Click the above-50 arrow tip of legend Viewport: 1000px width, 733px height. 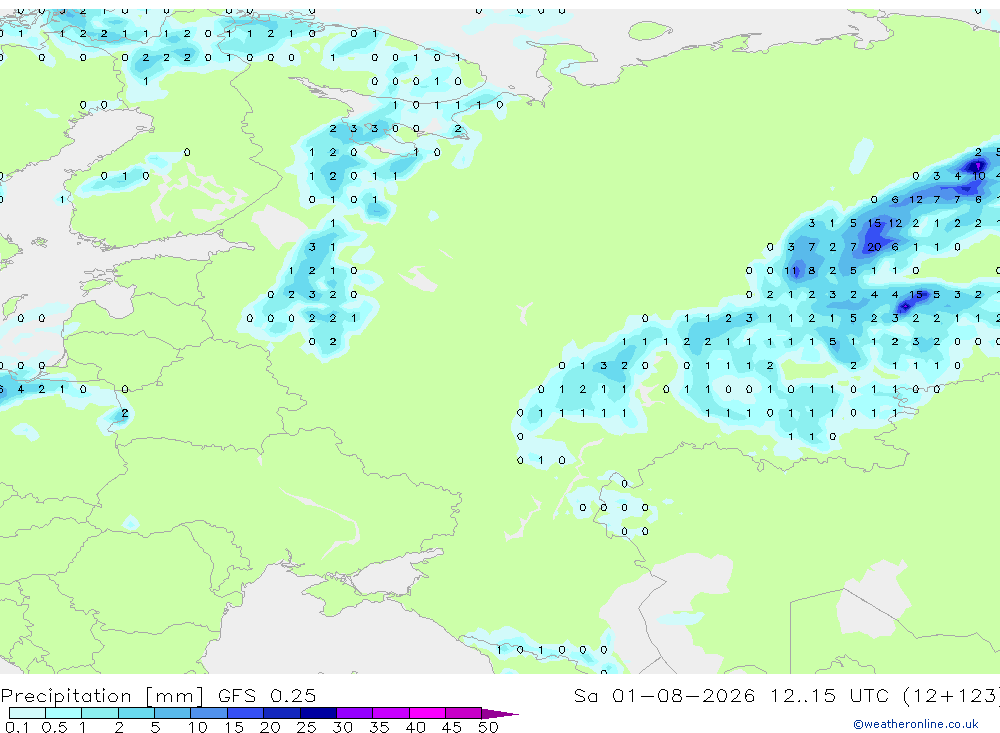pyautogui.click(x=500, y=713)
